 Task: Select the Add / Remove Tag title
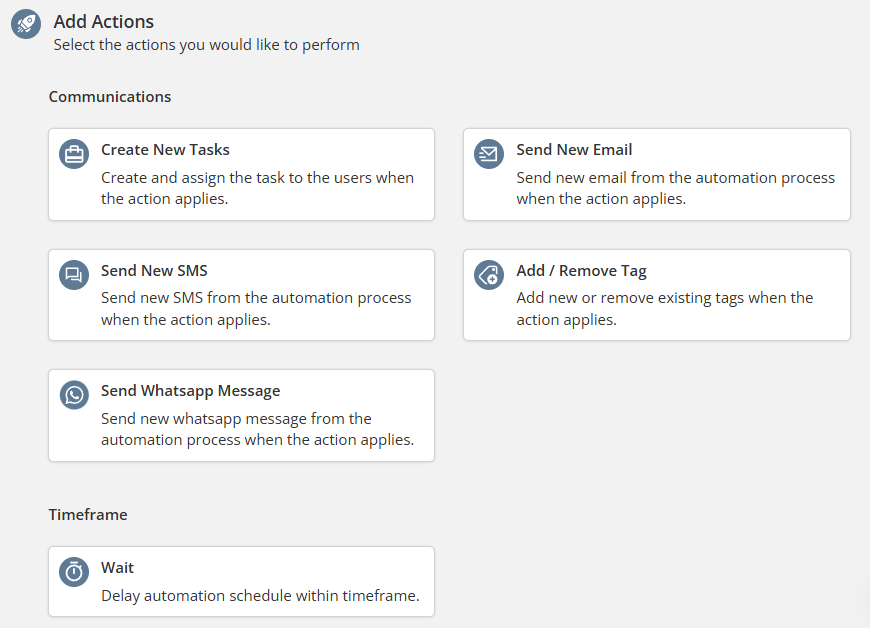[581, 271]
